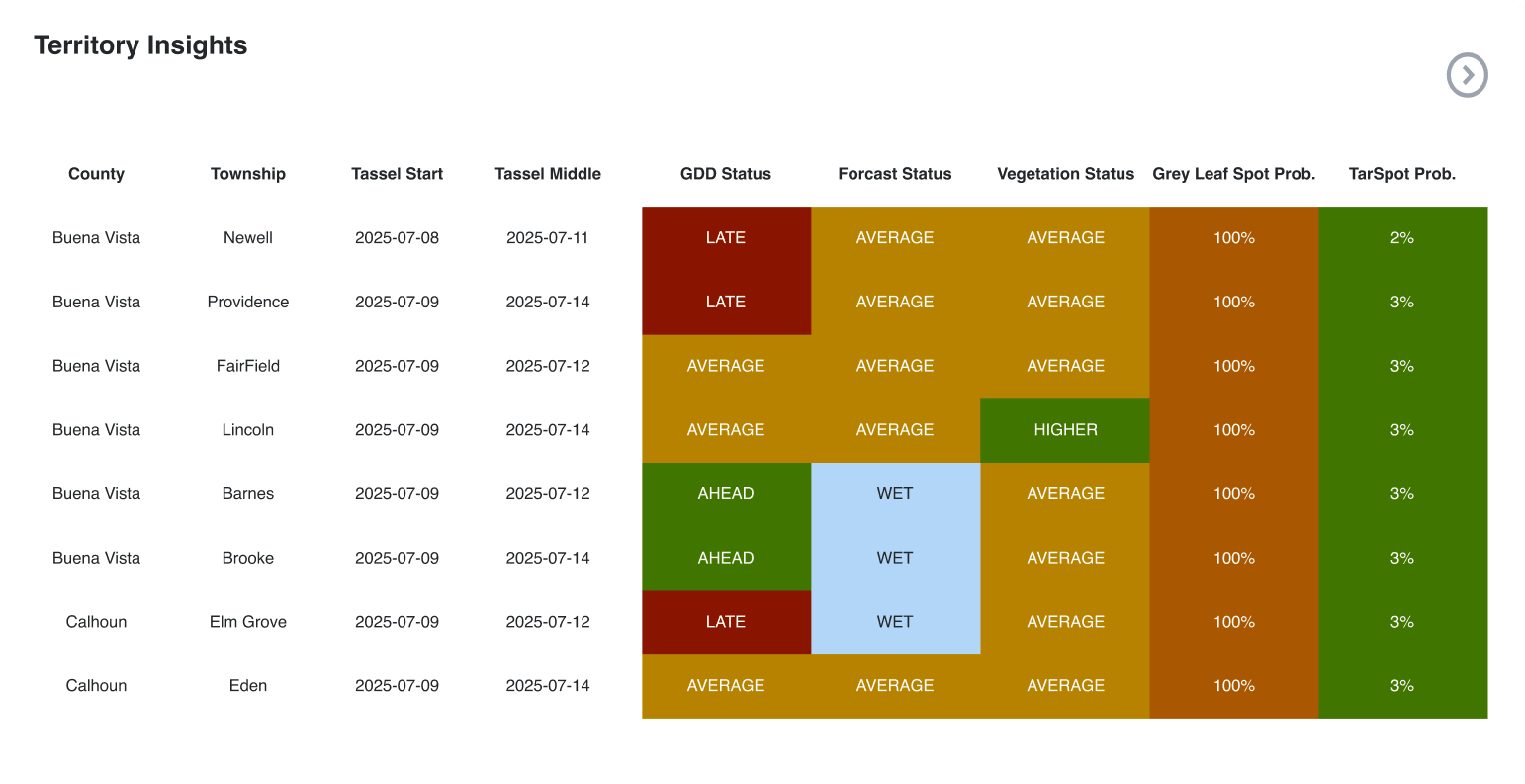Click the WET forecast cell for Barnes
1525x784 pixels.
895,493
